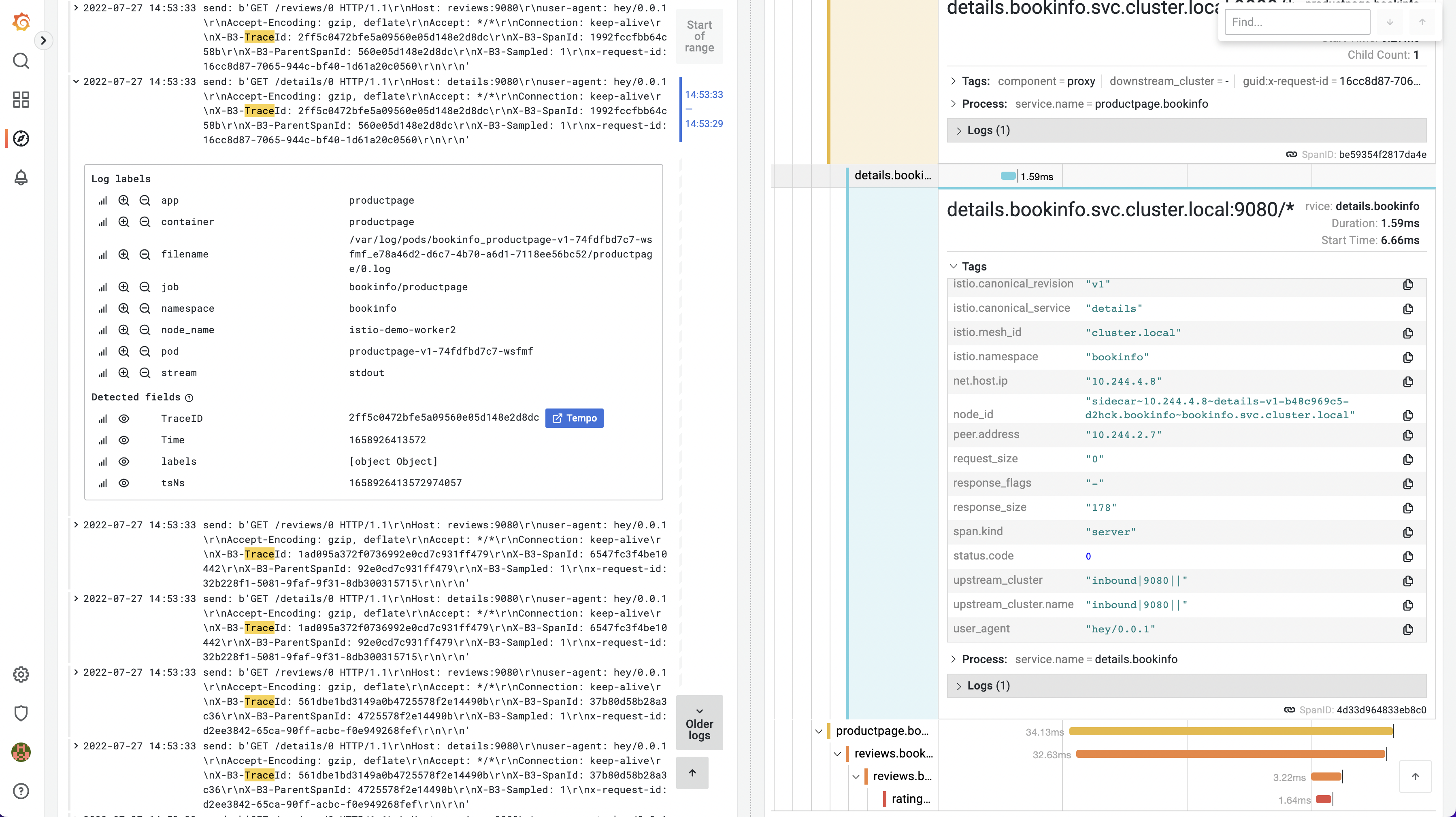Filter for value of namespace label
This screenshot has width=1456, height=817.
coord(124,309)
